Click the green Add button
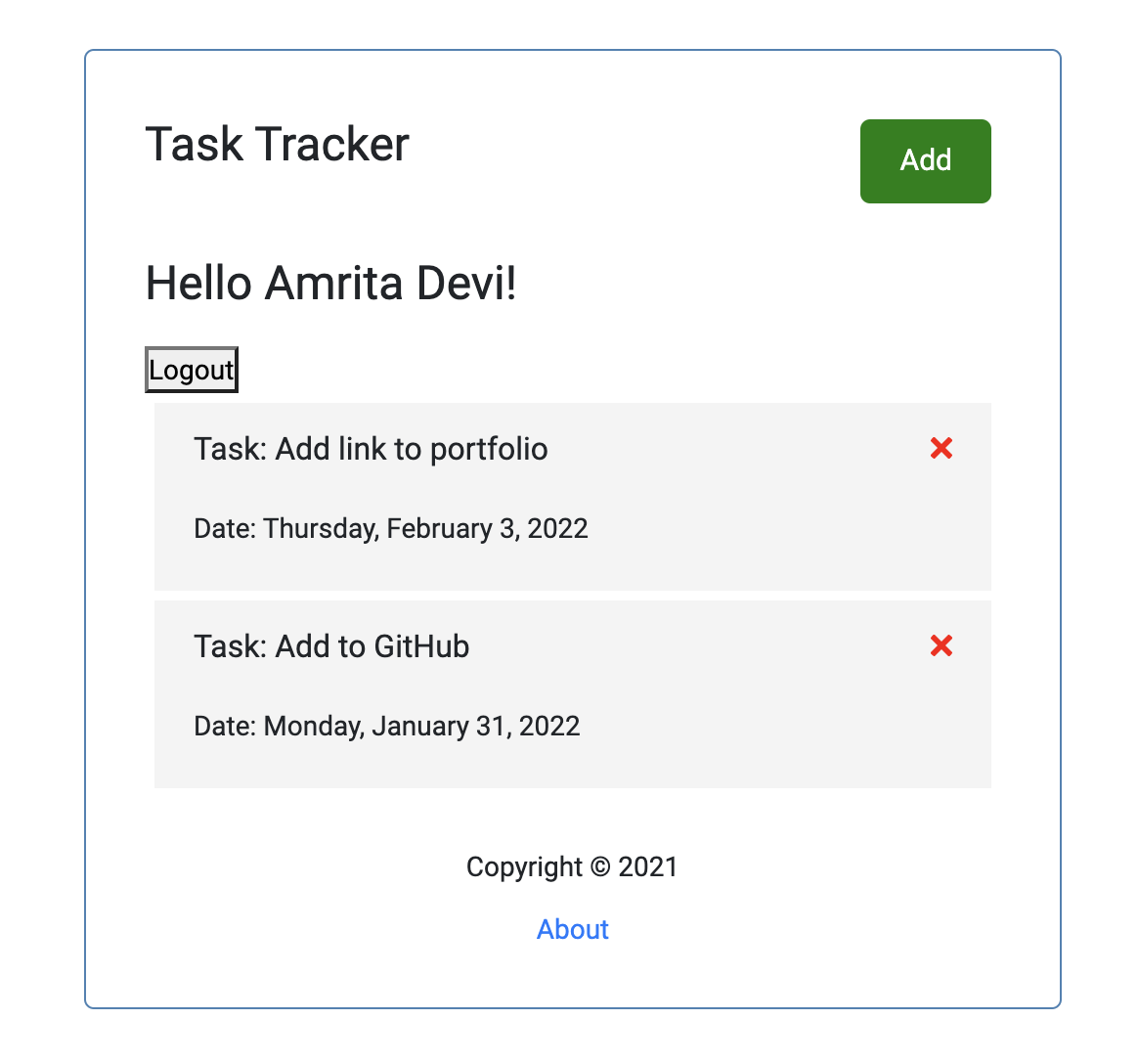Image resolution: width=1138 pixels, height=1064 pixels. coord(925,161)
